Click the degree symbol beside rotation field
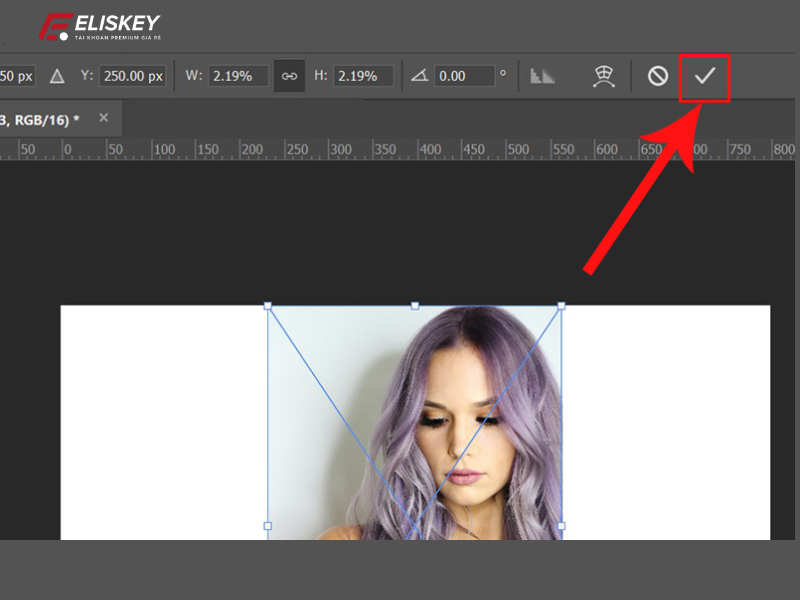This screenshot has height=600, width=800. click(x=503, y=76)
